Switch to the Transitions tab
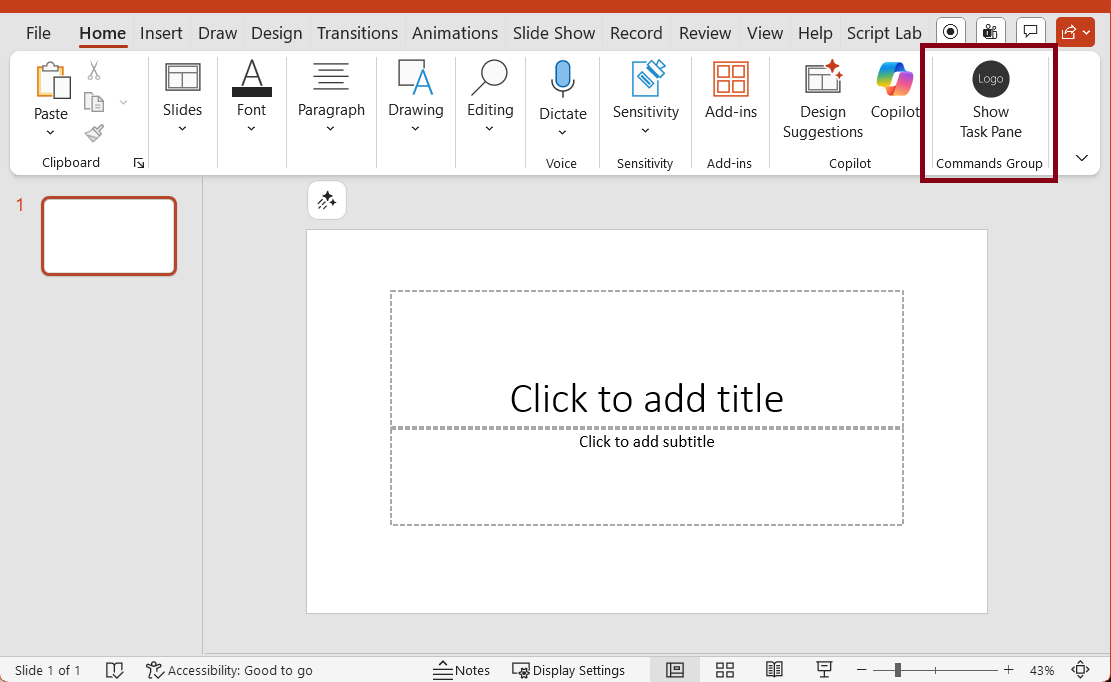Viewport: 1111px width, 682px height. 356,32
